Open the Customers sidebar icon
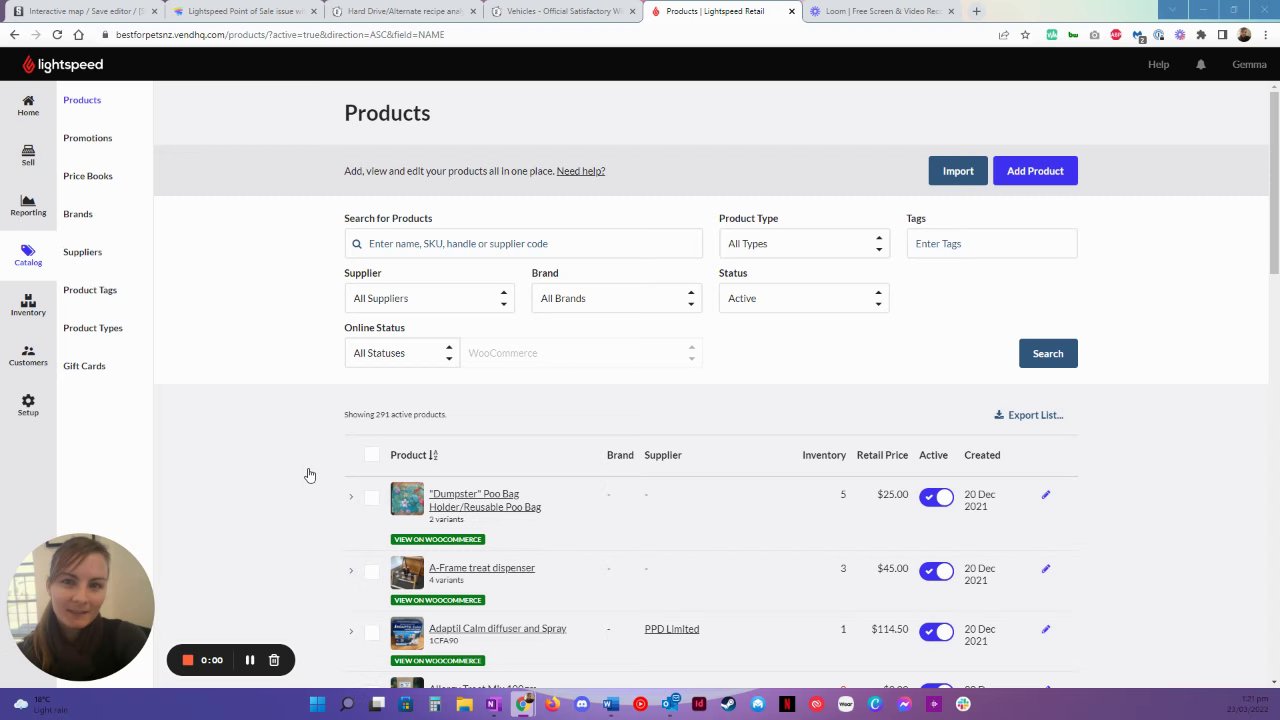Viewport: 1280px width, 720px height. pyautogui.click(x=28, y=355)
